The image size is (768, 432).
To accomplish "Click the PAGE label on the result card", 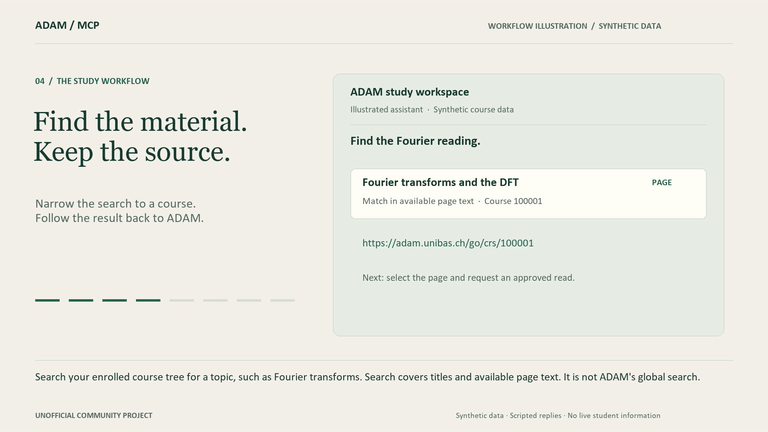I will point(661,182).
